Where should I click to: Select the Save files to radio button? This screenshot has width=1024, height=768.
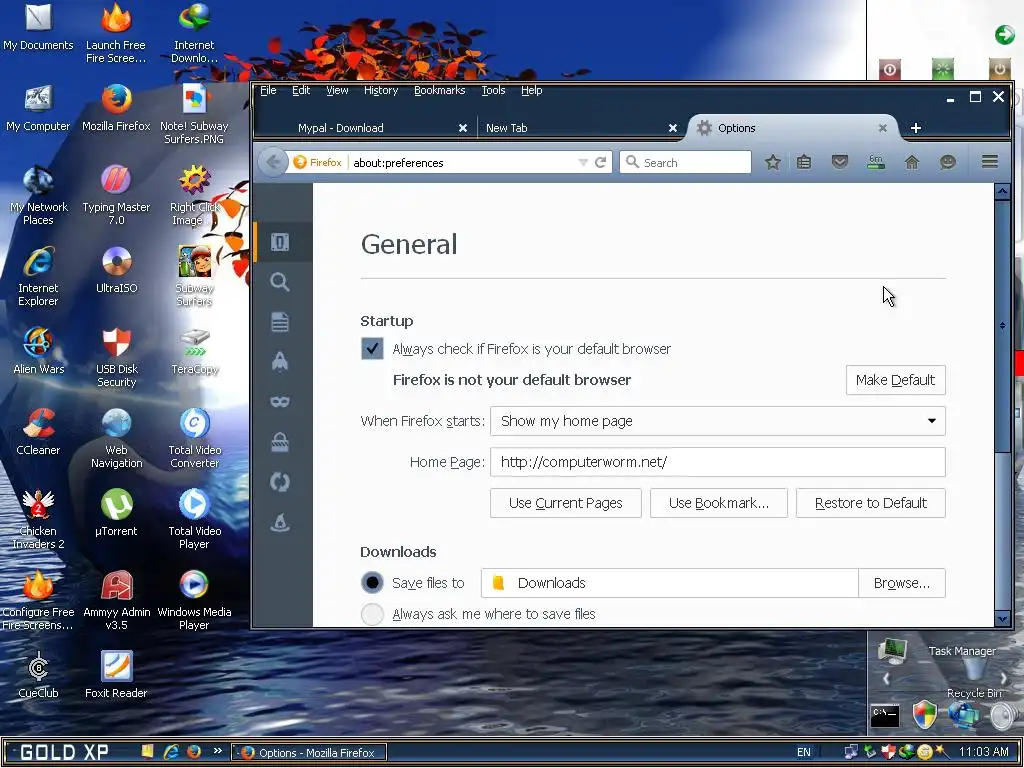click(x=372, y=583)
